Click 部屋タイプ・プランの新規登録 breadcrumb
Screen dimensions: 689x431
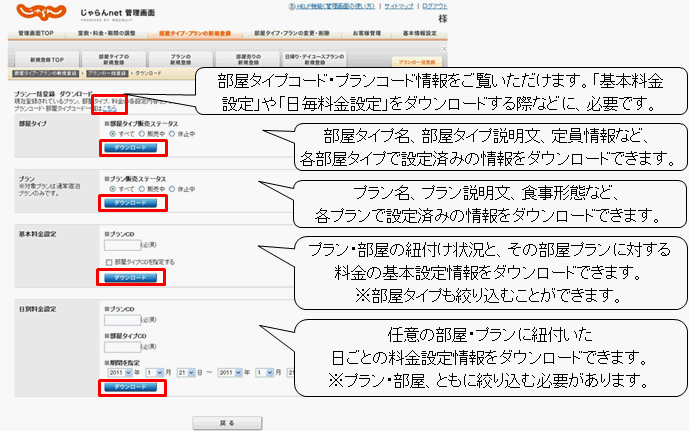pyautogui.click(x=46, y=73)
